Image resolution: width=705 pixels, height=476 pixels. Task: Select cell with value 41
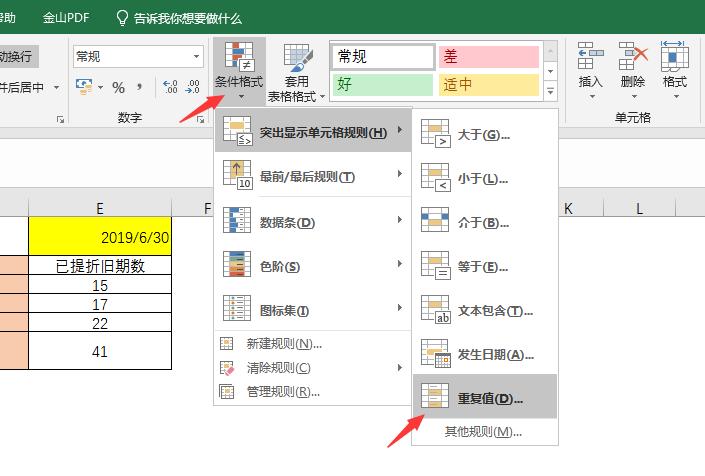(x=100, y=351)
